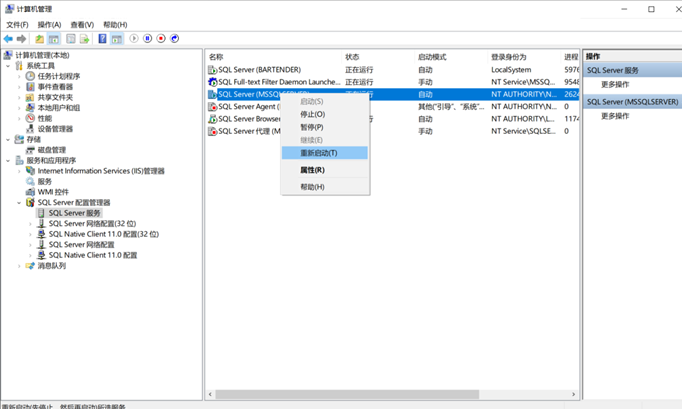Click the Up one level folder icon
This screenshot has height=409, width=682.
[x=40, y=39]
